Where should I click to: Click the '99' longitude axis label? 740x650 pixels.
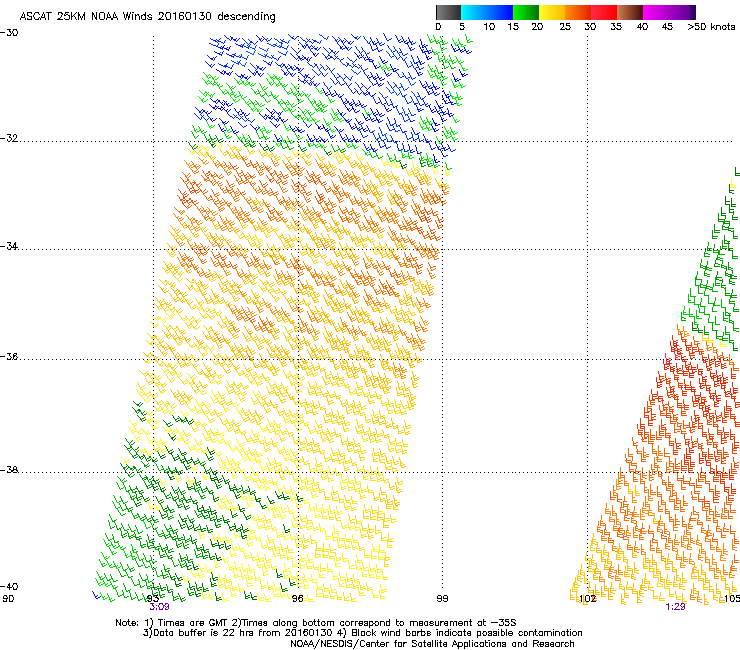point(442,599)
